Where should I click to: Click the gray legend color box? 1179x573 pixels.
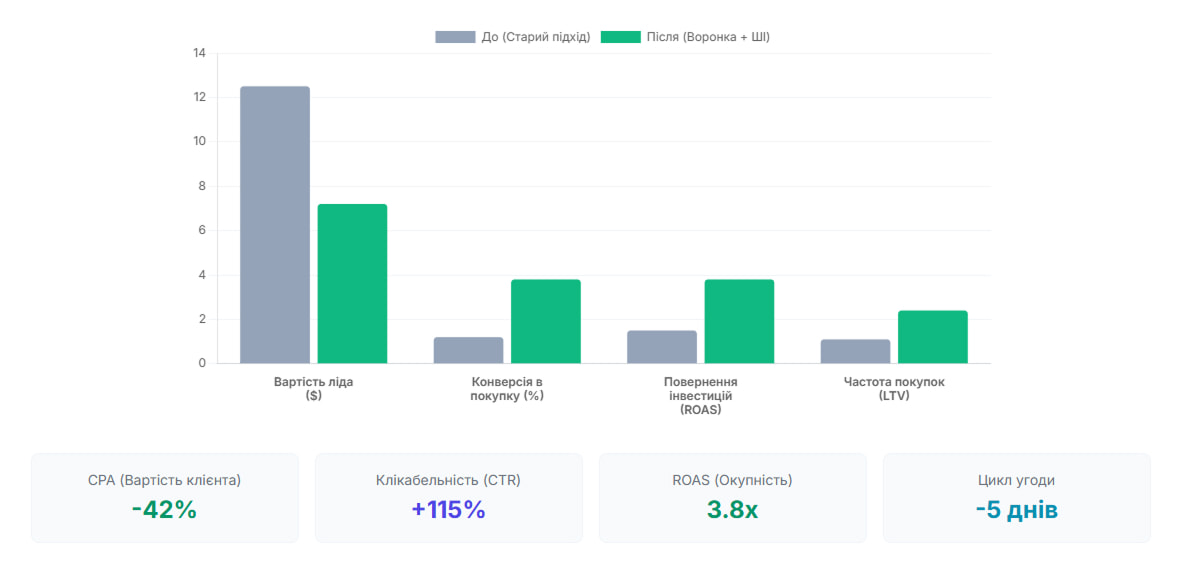point(455,37)
